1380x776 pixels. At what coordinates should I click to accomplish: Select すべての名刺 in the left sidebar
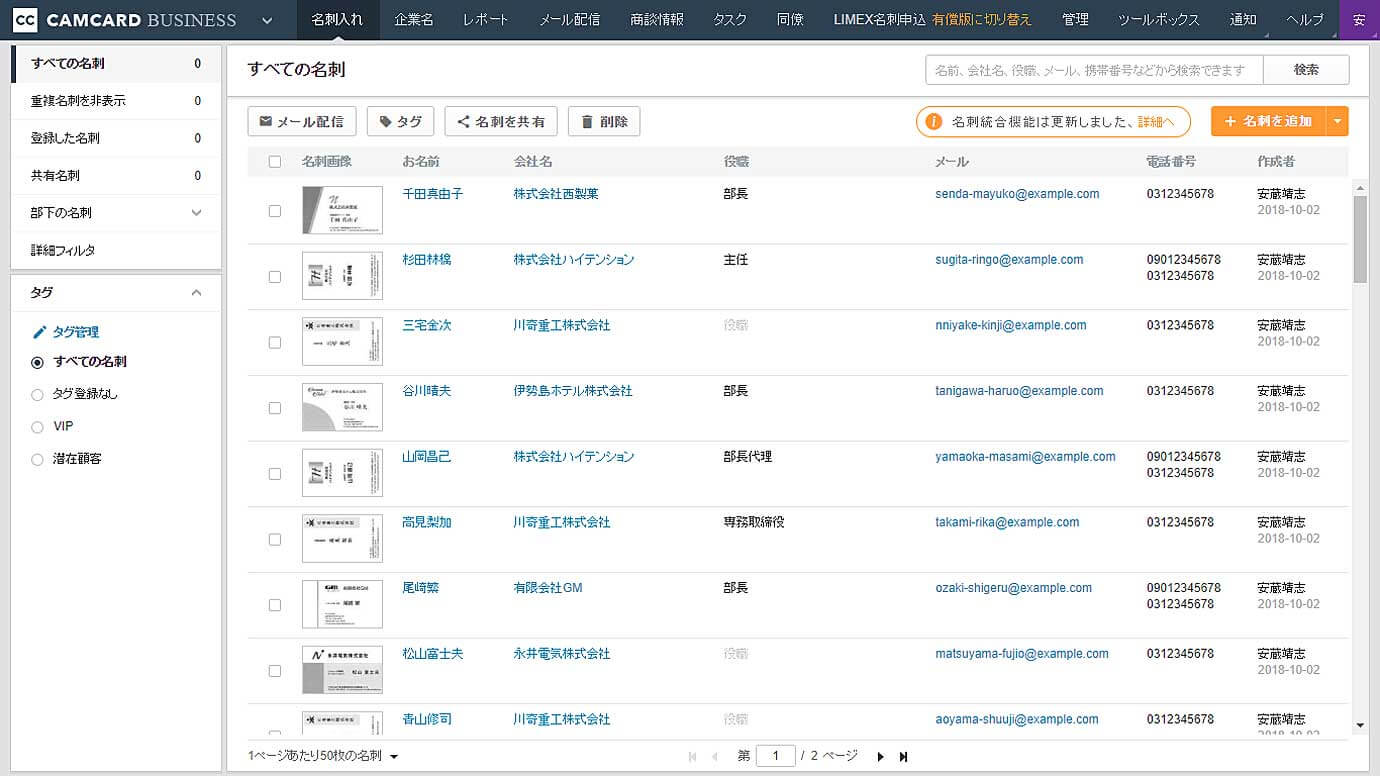(x=116, y=64)
